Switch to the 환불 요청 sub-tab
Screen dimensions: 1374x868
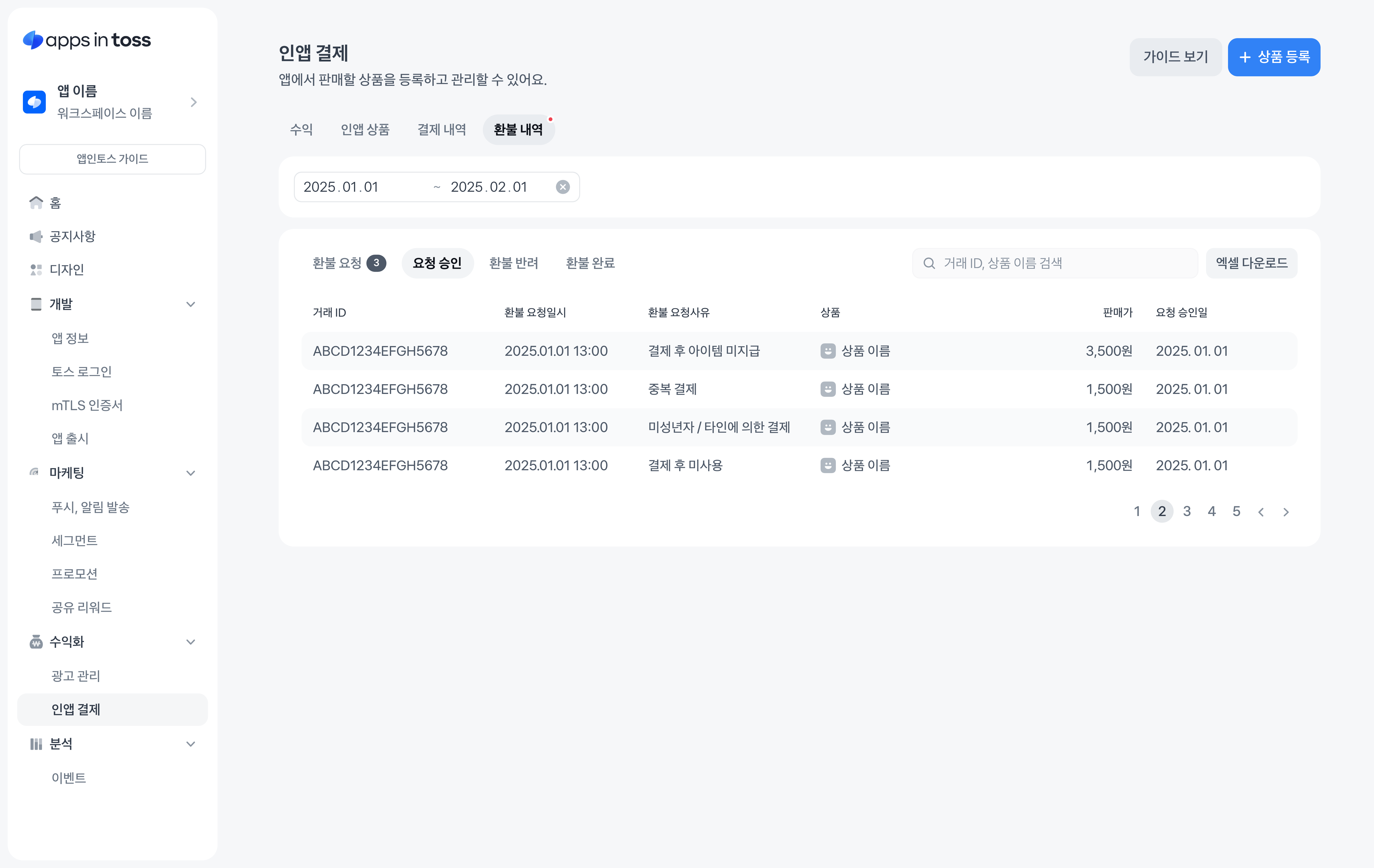coord(349,263)
